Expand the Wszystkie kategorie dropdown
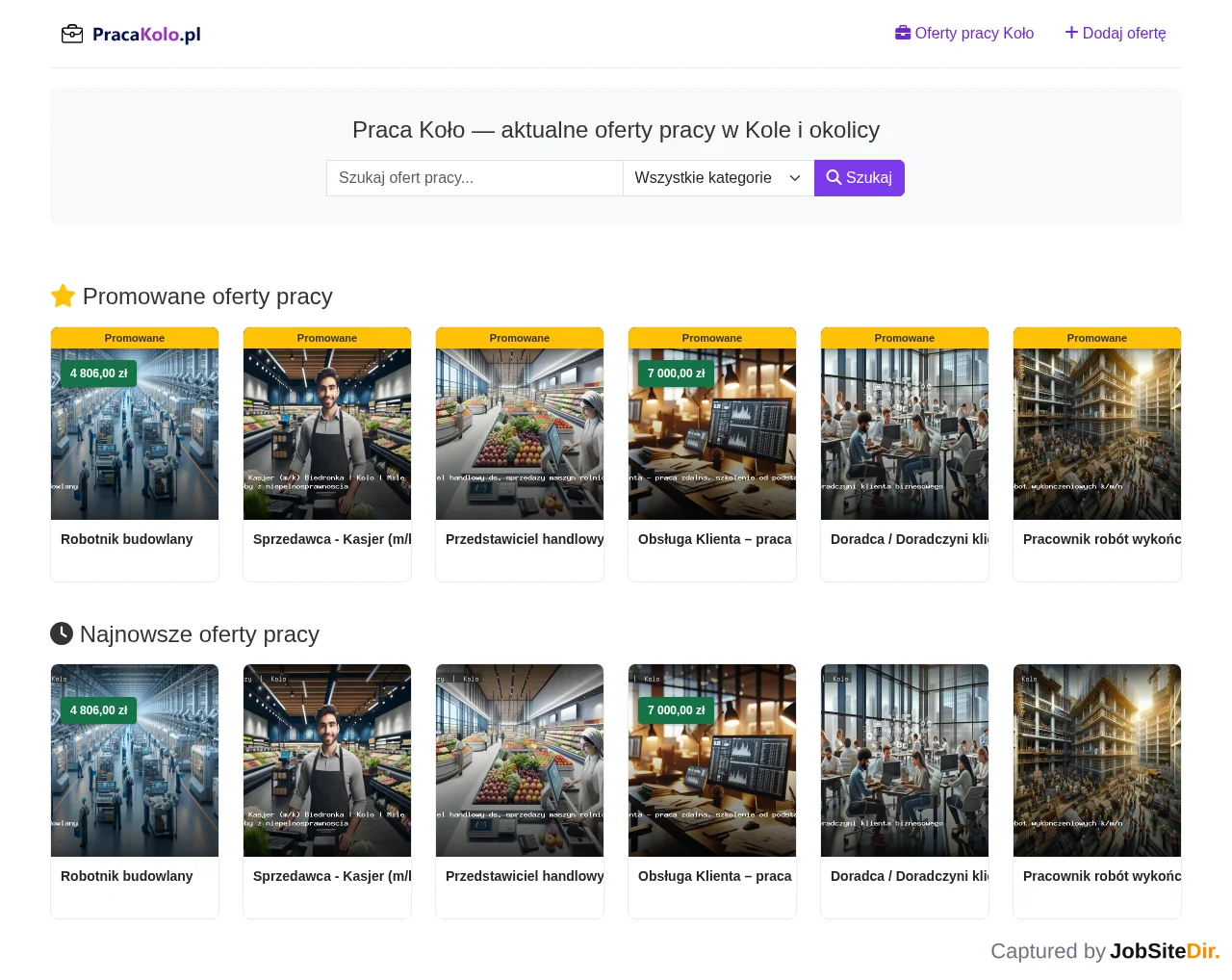This screenshot has width=1232, height=980. tap(718, 178)
